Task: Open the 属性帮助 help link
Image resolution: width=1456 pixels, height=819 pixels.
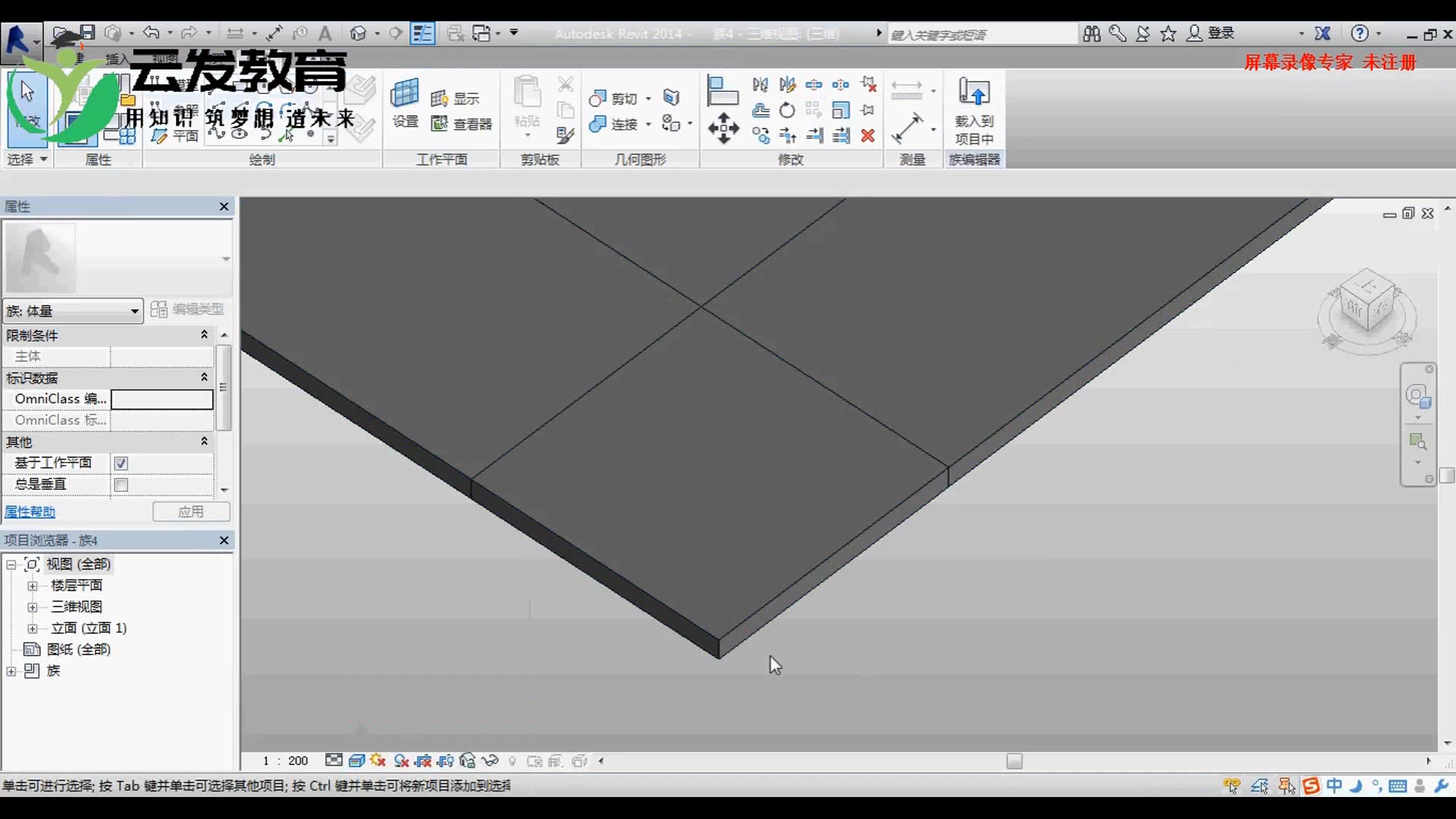Action: pyautogui.click(x=30, y=512)
